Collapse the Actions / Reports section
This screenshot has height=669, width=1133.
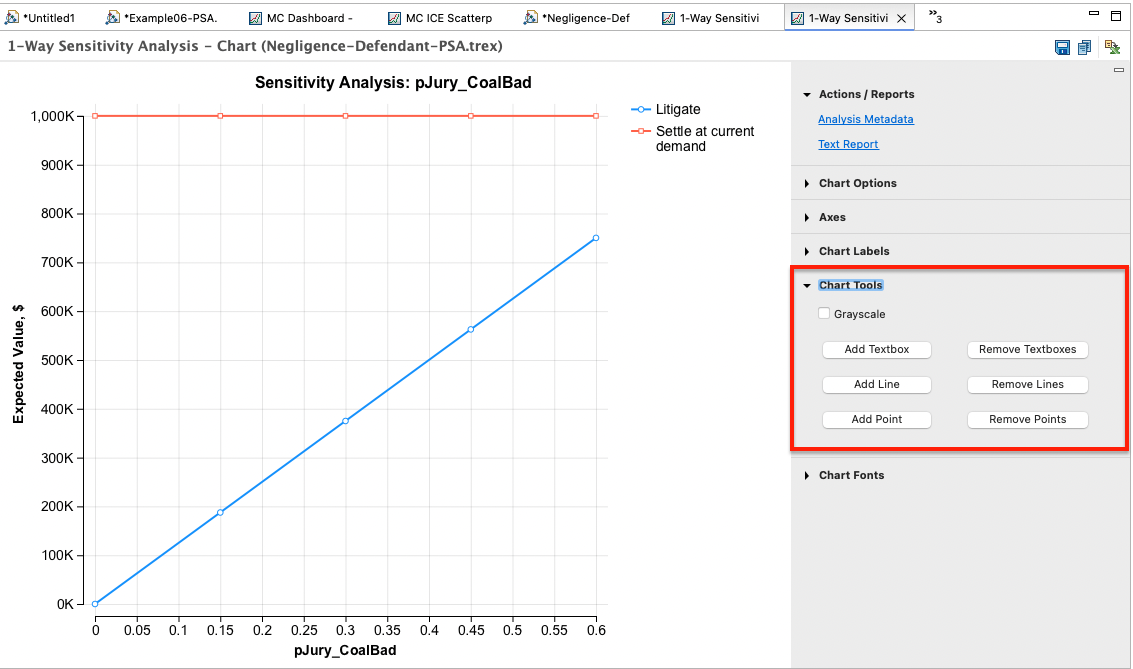click(807, 95)
